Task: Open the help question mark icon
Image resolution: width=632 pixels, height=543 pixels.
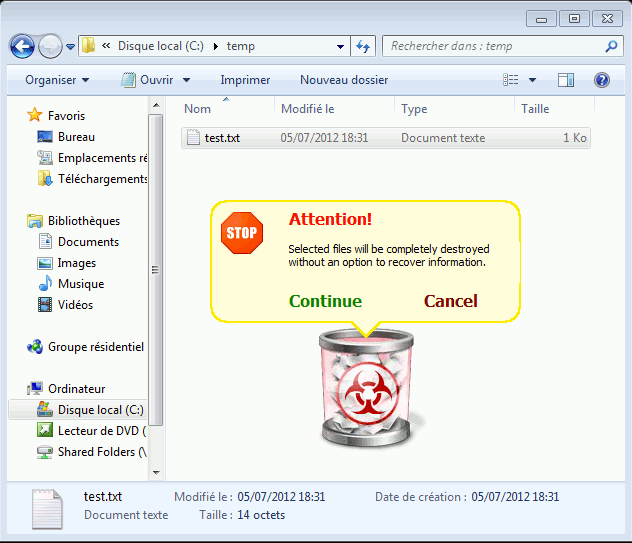Action: (x=602, y=80)
